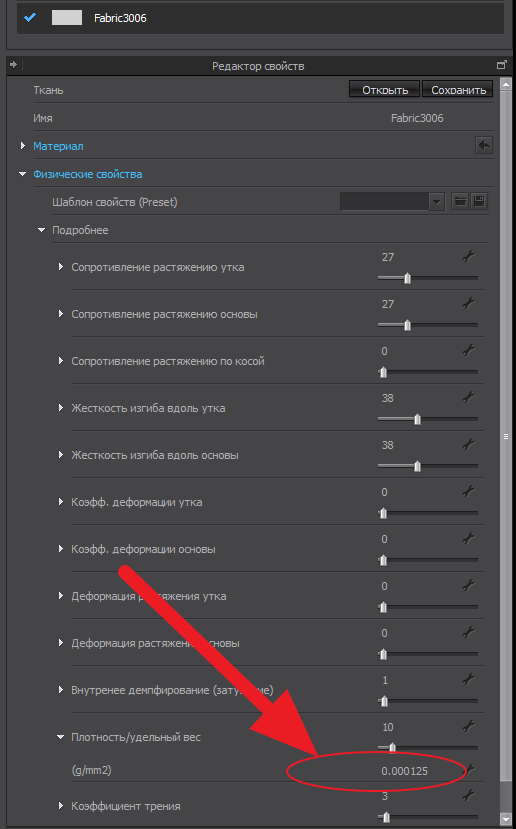Screen dimensions: 516x829
Task: Click the pin arrow at panel header left
Action: (13, 65)
